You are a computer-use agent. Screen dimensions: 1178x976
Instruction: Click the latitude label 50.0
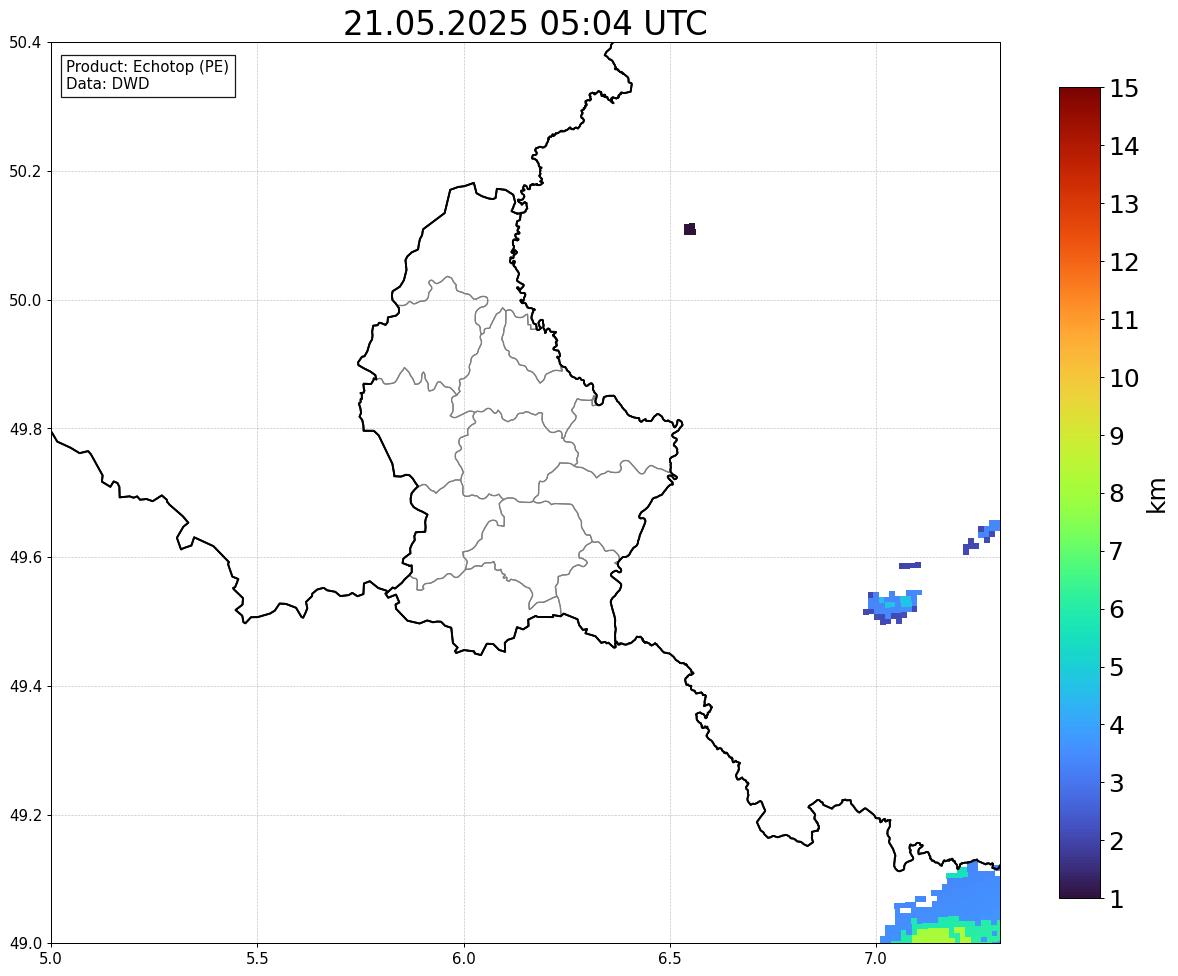(25, 301)
